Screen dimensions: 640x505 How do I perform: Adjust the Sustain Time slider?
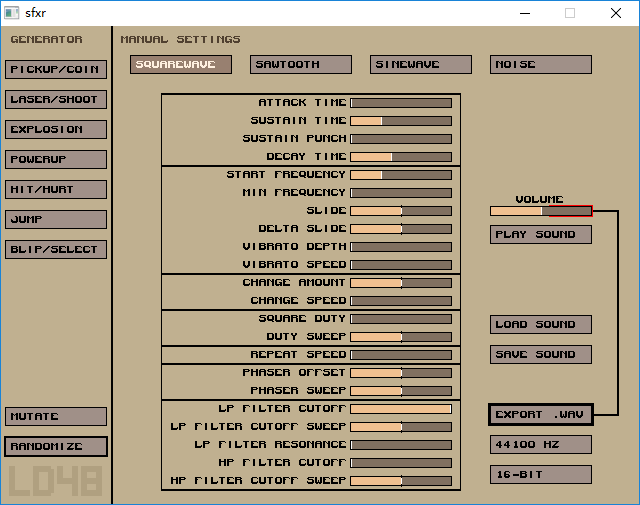(x=401, y=121)
